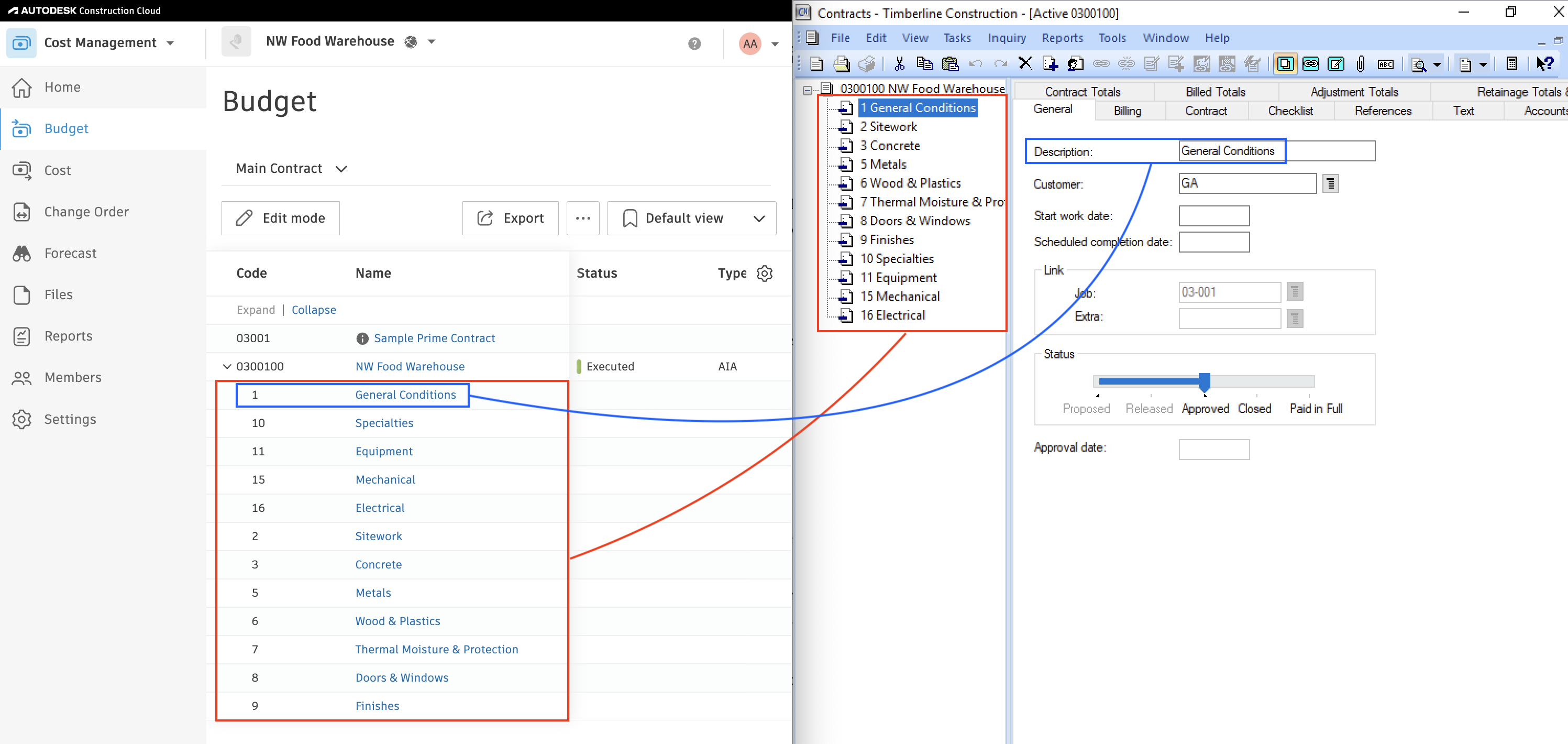Open the Customer list picker icon
The height and width of the screenshot is (744, 1568).
click(x=1331, y=183)
